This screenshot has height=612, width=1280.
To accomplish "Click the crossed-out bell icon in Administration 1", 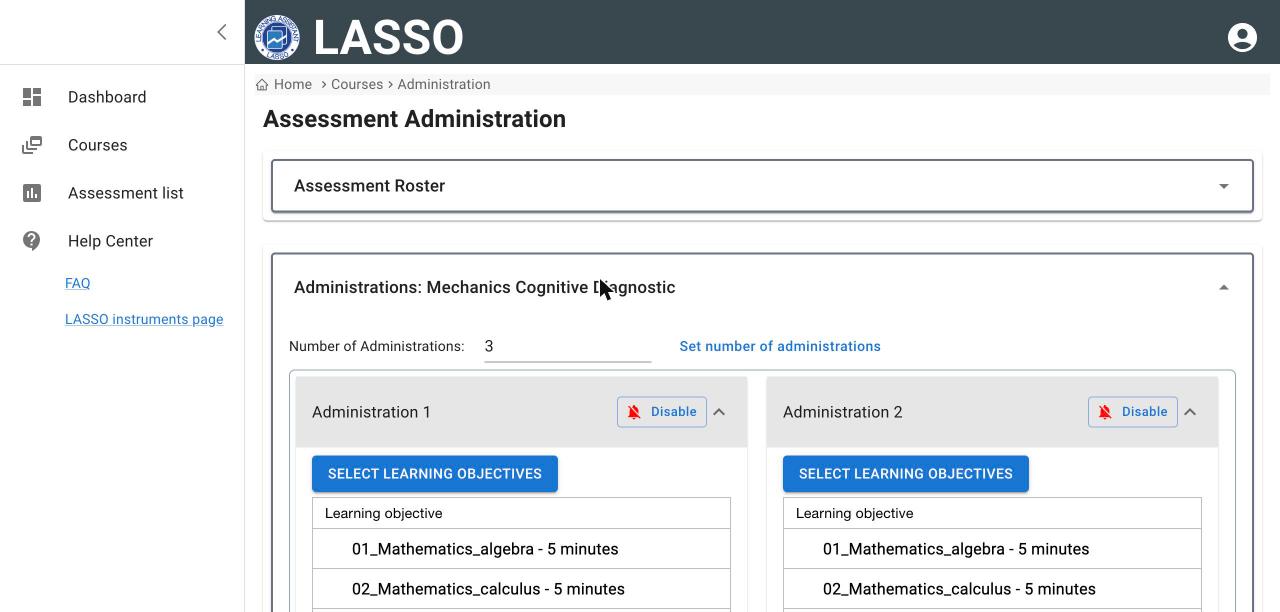I will click(x=634, y=412).
